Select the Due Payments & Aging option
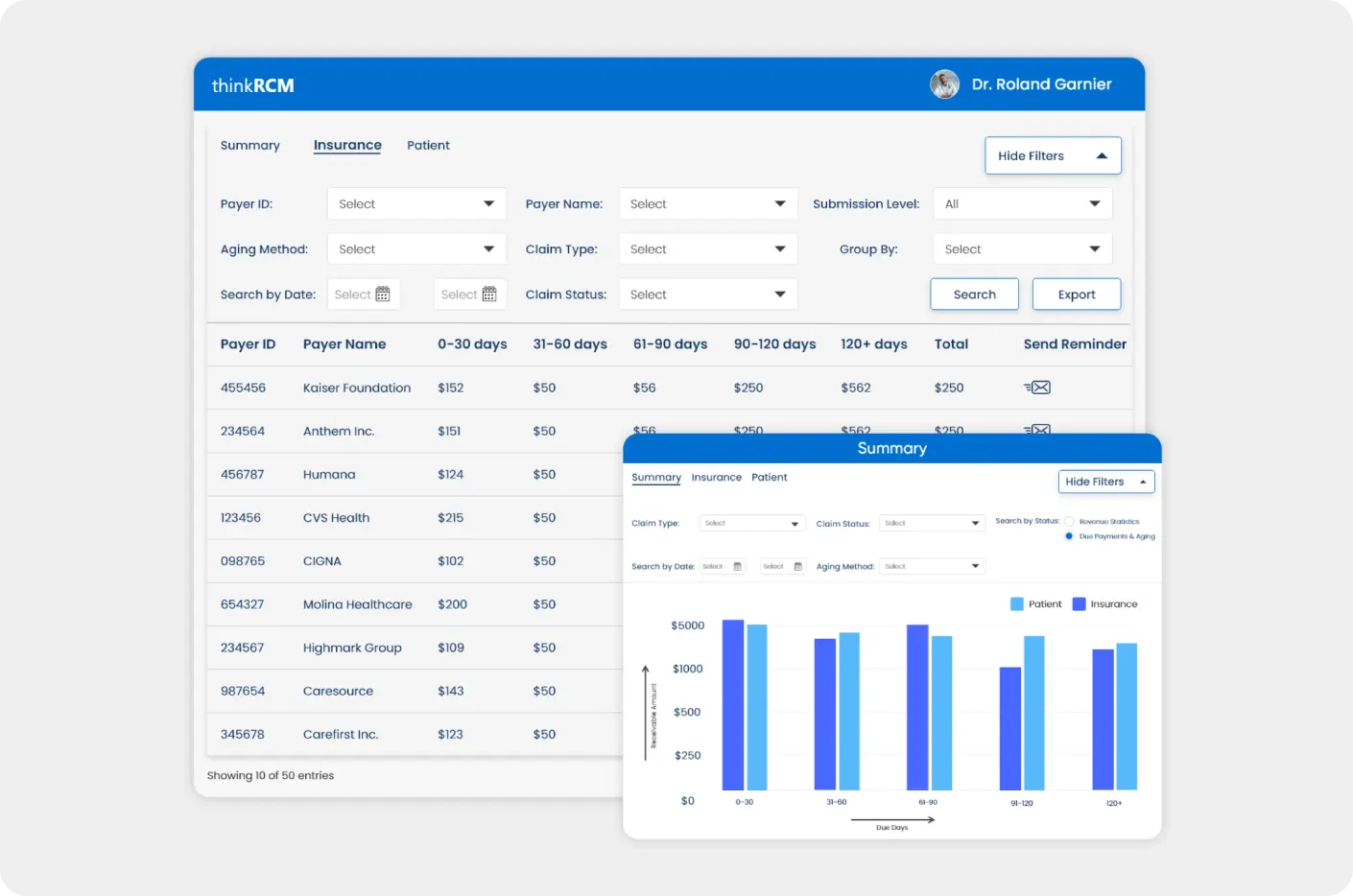Image resolution: width=1353 pixels, height=896 pixels. [1069, 536]
